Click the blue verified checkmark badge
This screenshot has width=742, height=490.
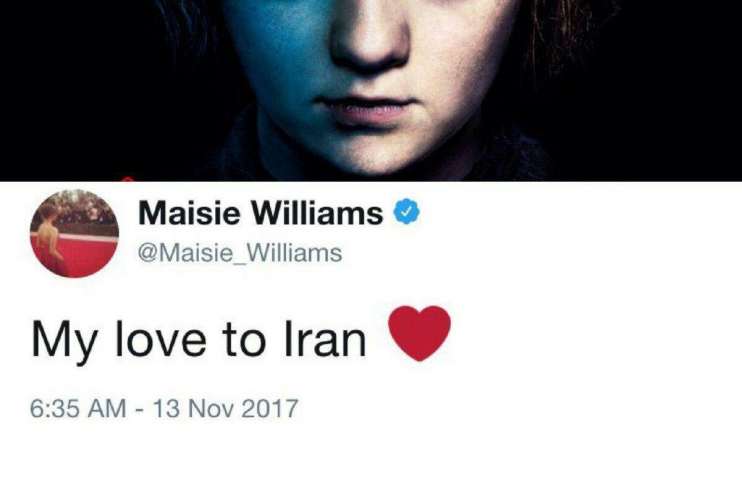(x=407, y=212)
